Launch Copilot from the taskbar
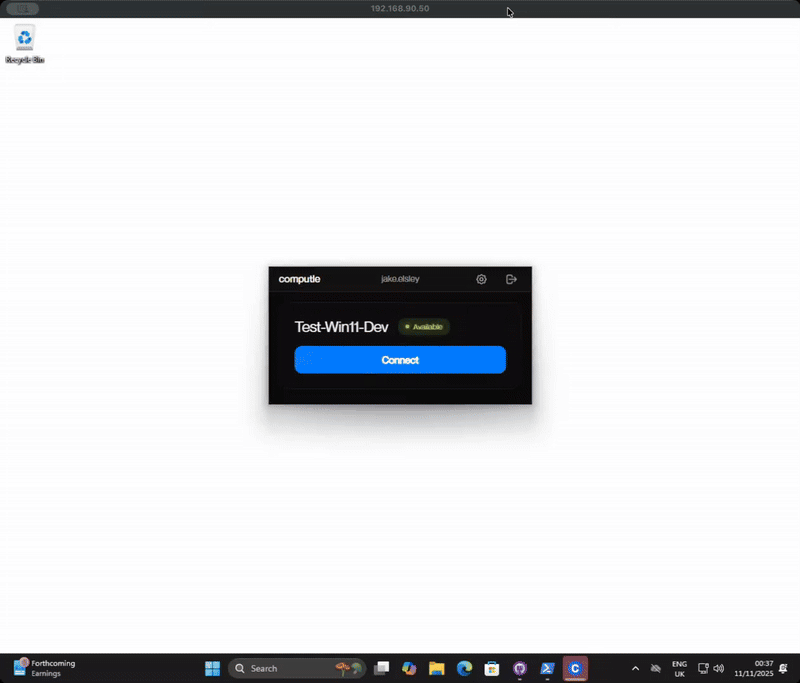The width and height of the screenshot is (800, 683). [408, 668]
